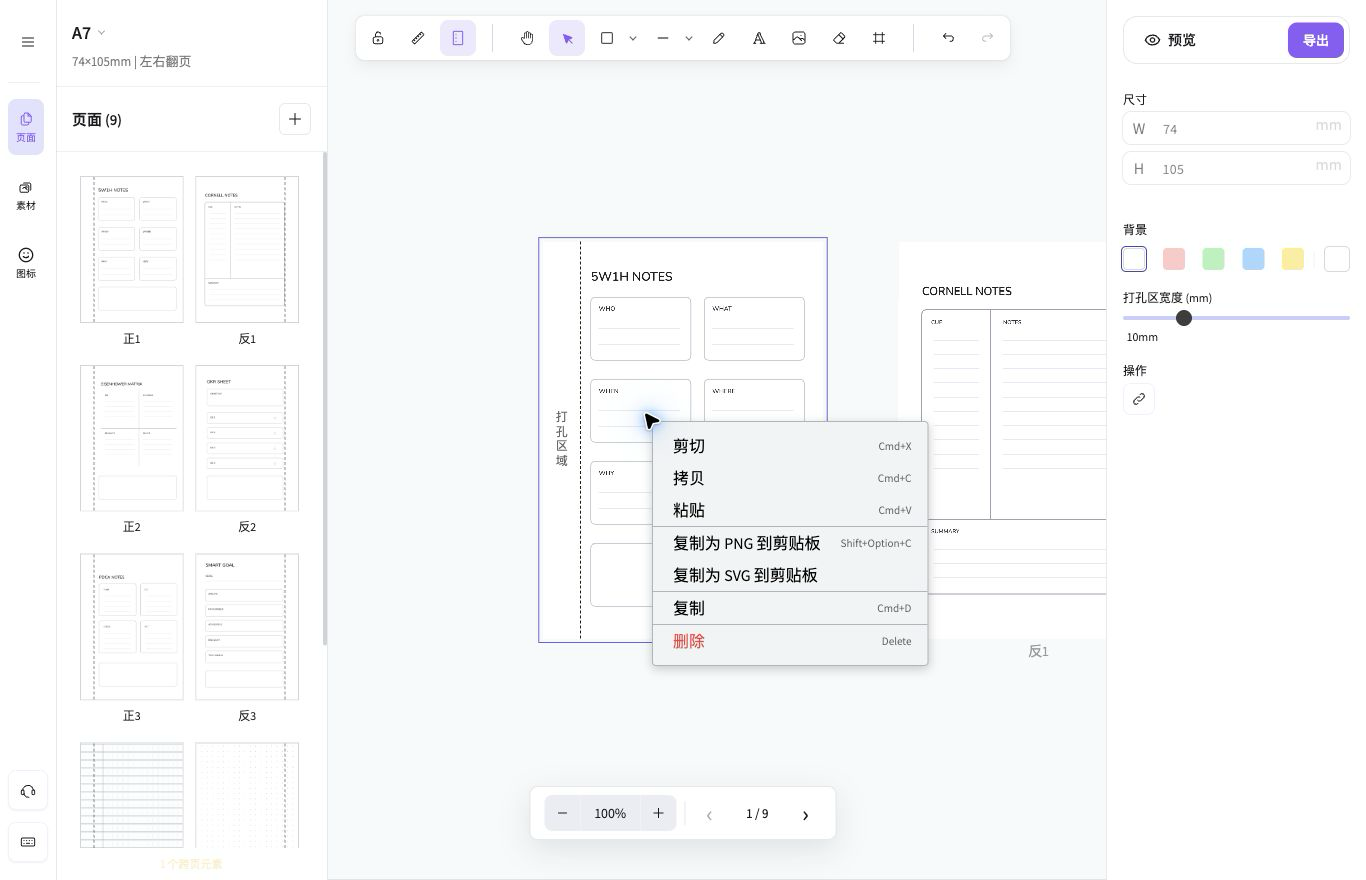Image resolution: width=1366 pixels, height=880 pixels.
Task: Open the 图标 sidebar panel
Action: 26,263
